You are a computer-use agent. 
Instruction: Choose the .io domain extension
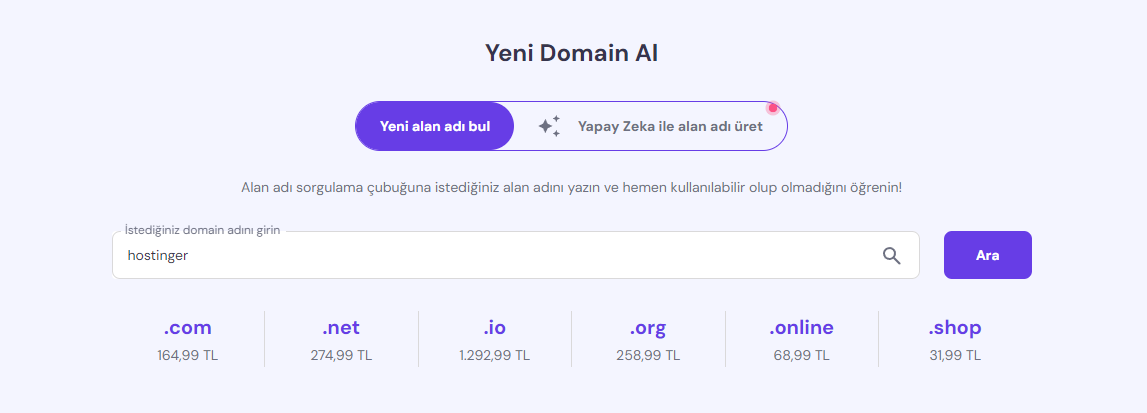pyautogui.click(x=494, y=328)
